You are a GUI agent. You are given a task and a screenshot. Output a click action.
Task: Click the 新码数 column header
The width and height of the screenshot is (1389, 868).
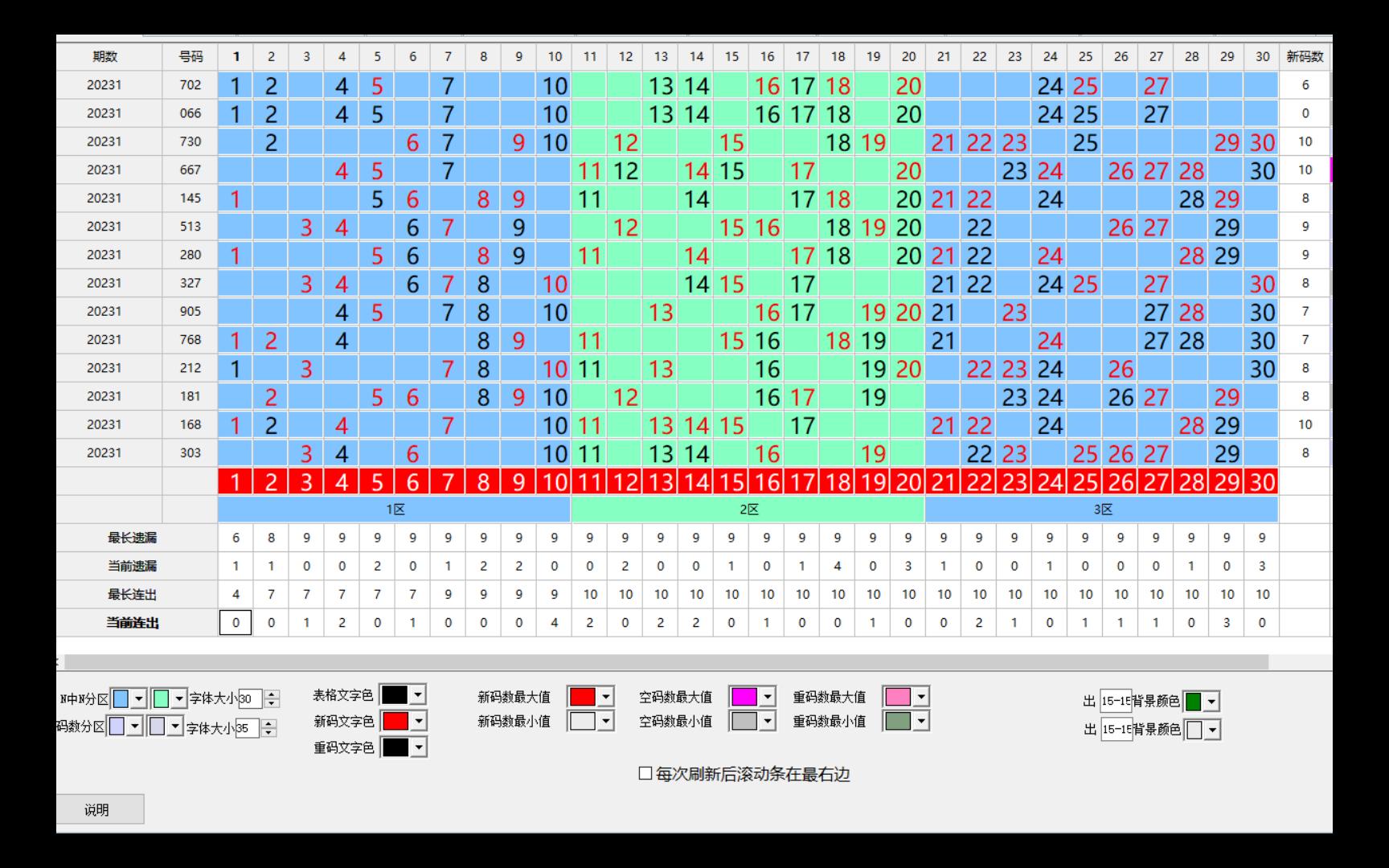(1305, 56)
